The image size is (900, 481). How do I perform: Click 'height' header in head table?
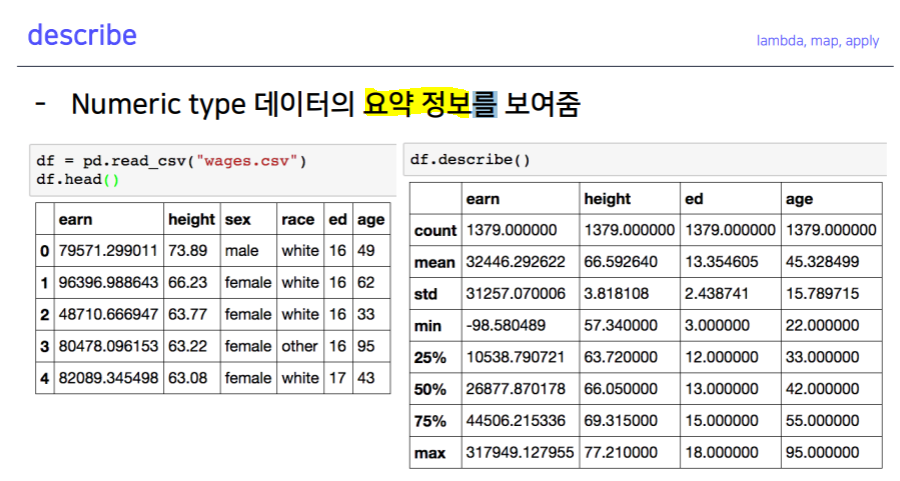coord(191,219)
